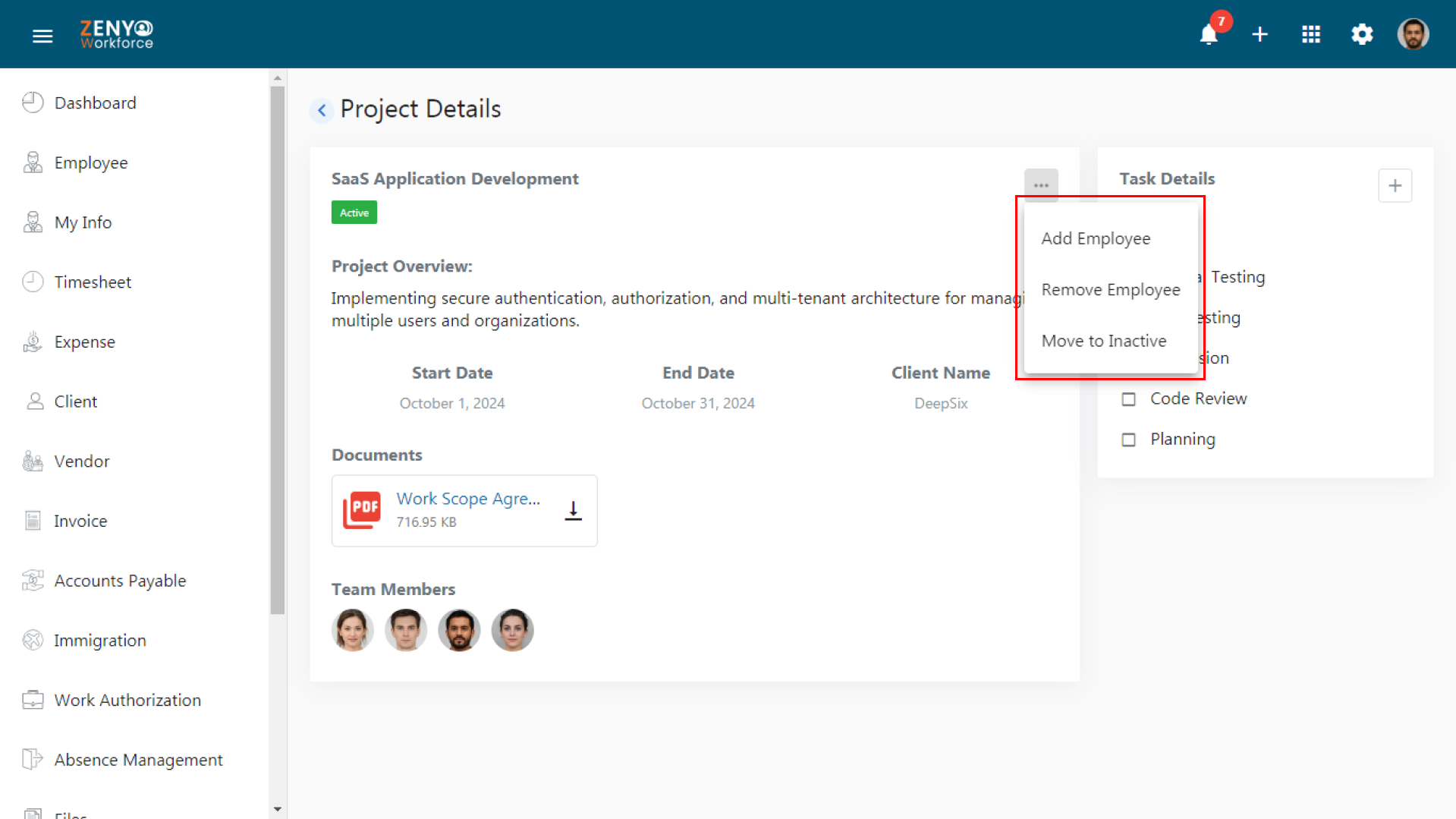The image size is (1456, 819).
Task: Select the bearded third team member avatar
Action: pos(459,630)
